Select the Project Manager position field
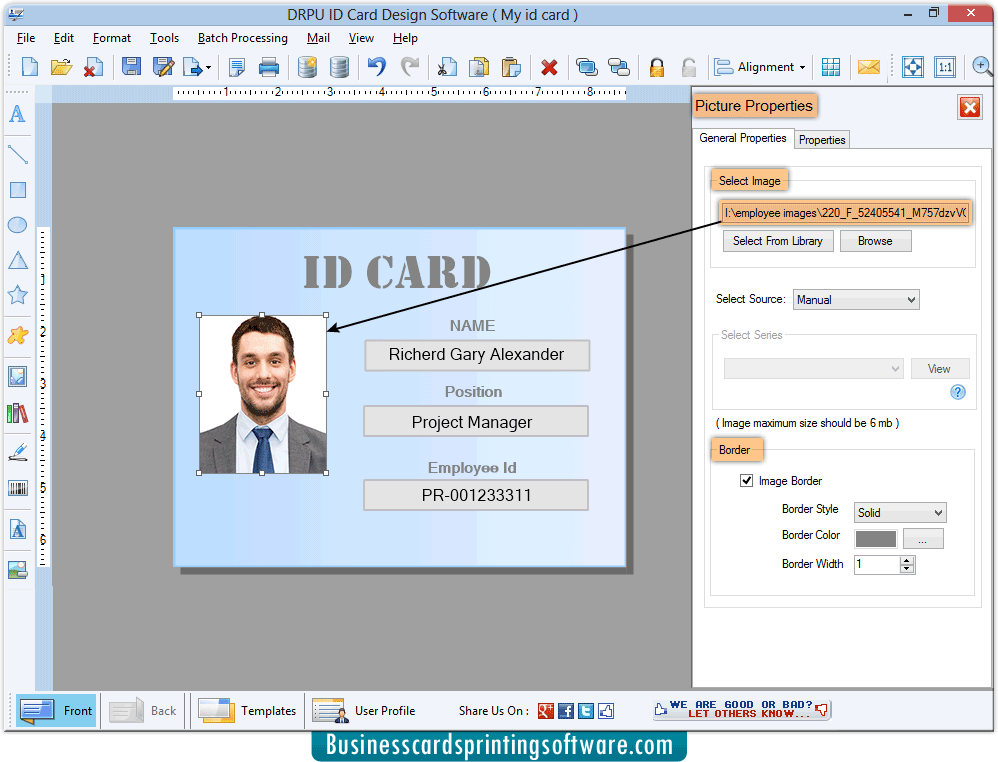The image size is (998, 762). pos(475,422)
